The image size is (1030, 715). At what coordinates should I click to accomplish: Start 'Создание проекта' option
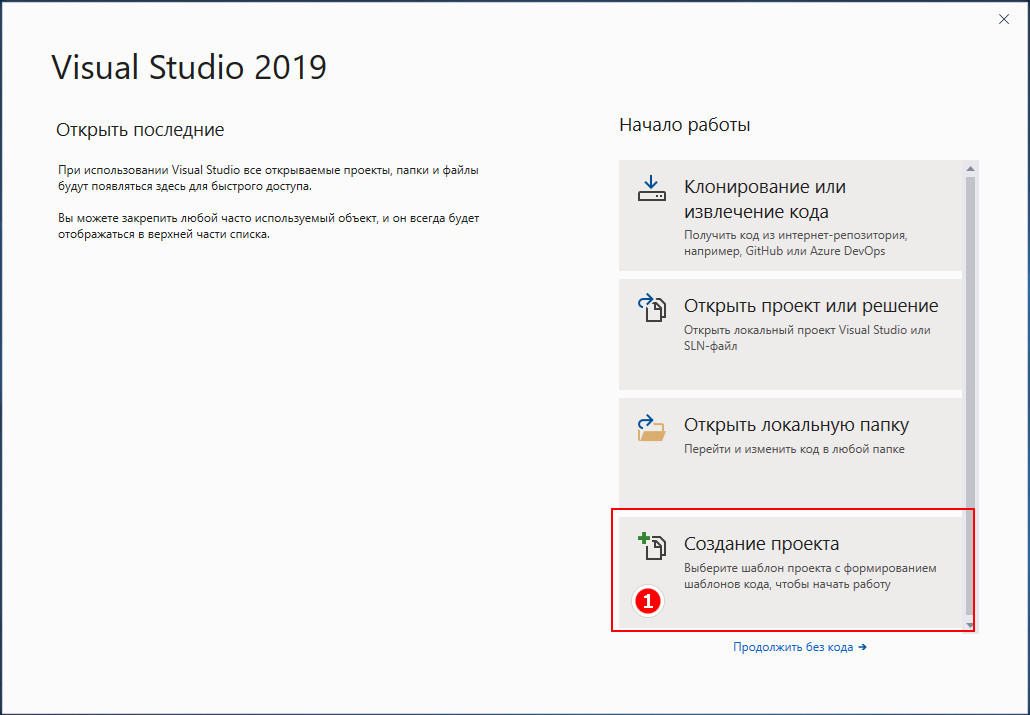tap(790, 572)
